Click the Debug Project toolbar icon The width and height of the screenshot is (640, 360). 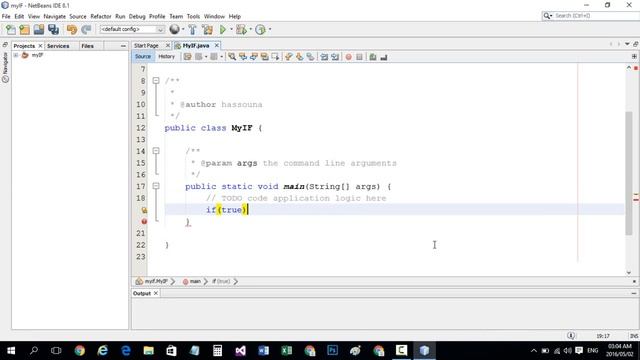coord(241,29)
